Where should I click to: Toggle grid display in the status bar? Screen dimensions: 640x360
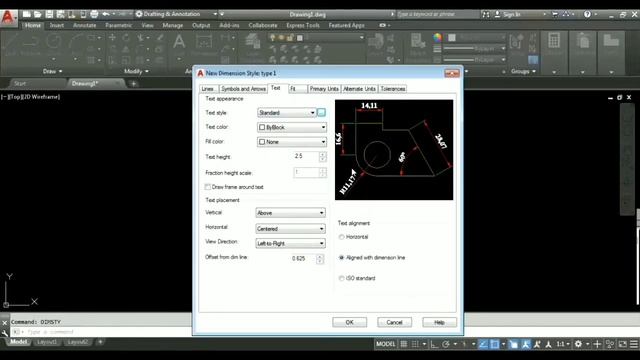click(x=404, y=344)
